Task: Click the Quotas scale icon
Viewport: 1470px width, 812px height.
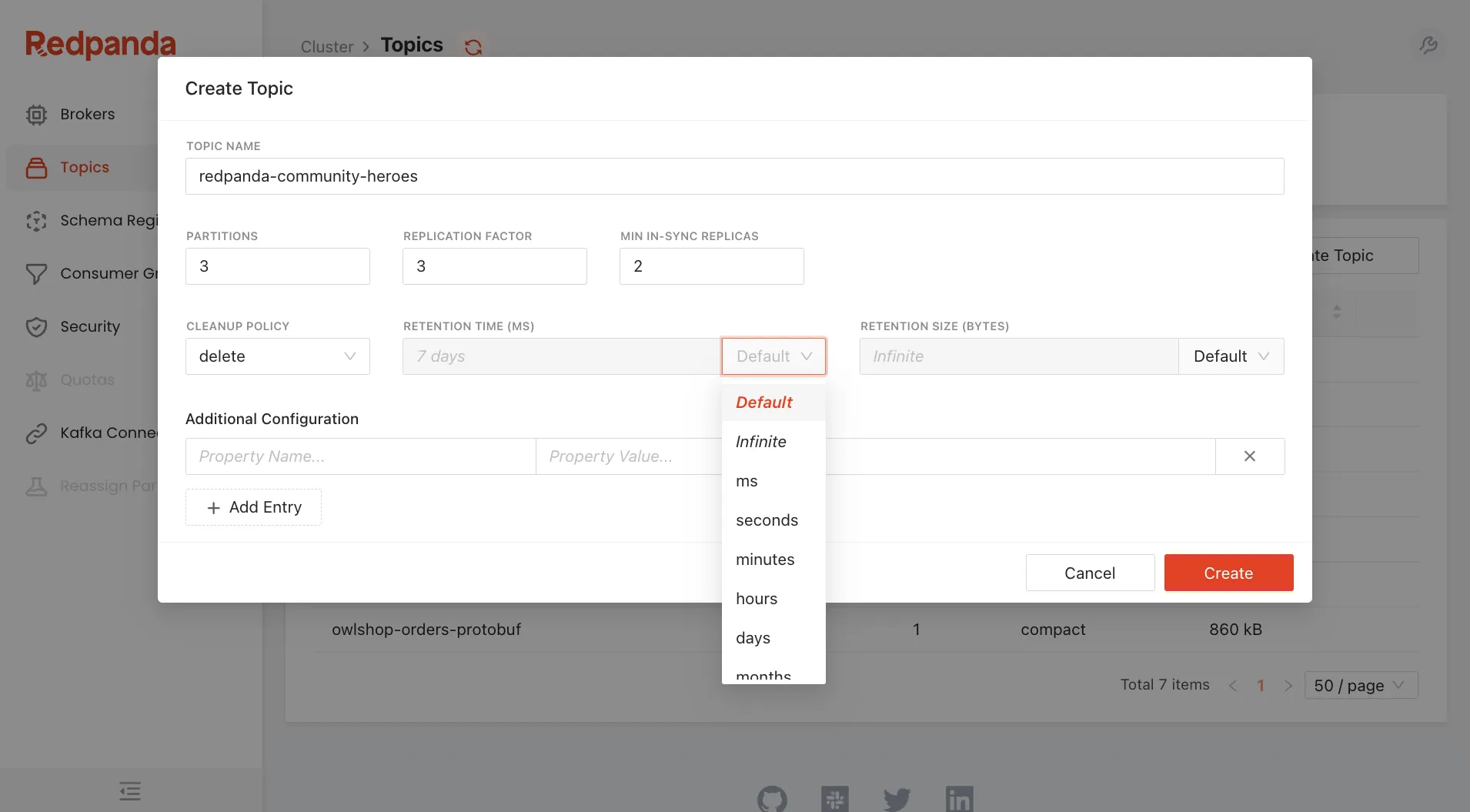Action: click(x=36, y=380)
